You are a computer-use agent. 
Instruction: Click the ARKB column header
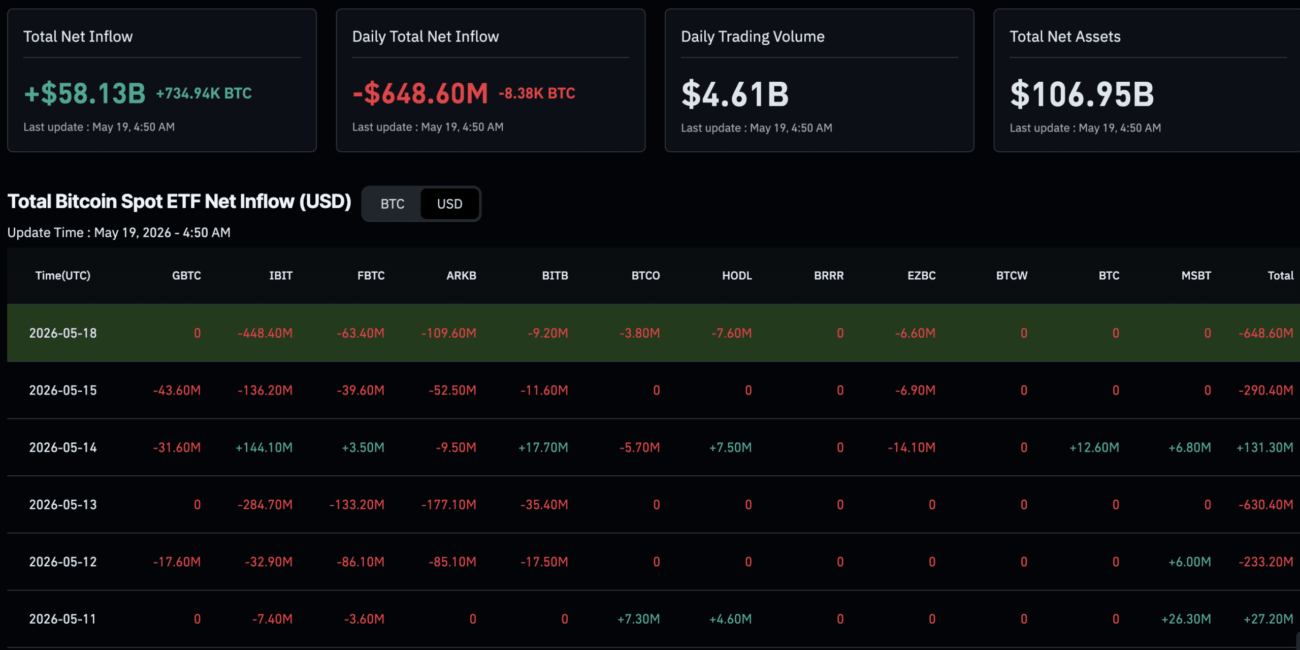tap(461, 276)
